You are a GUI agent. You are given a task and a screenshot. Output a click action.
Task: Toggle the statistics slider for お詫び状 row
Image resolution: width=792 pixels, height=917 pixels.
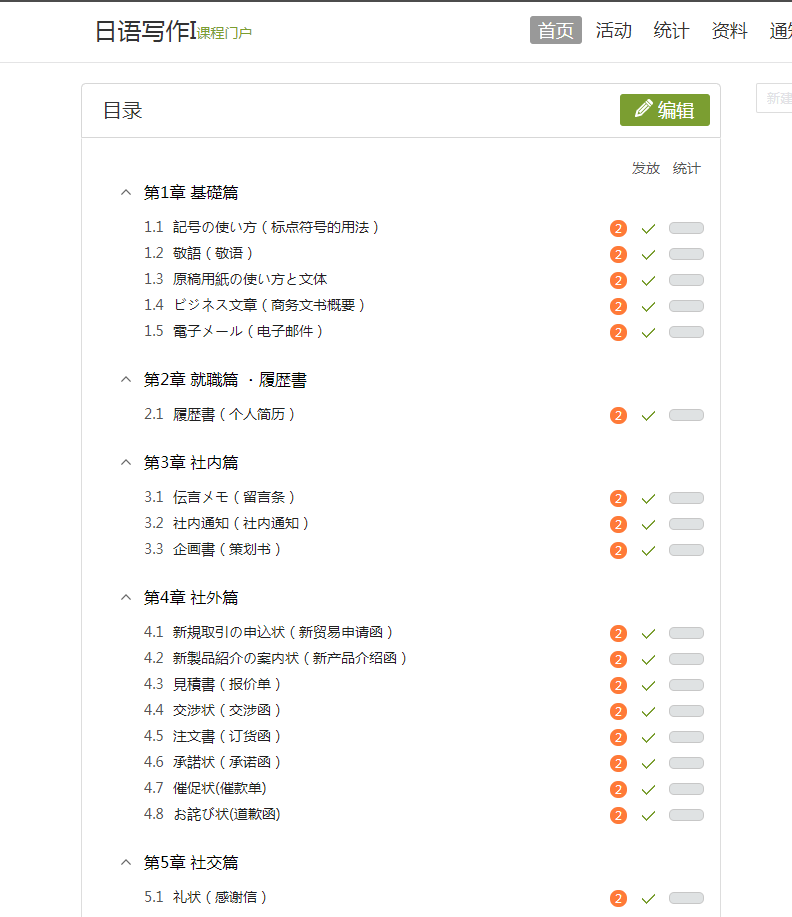[x=686, y=815]
